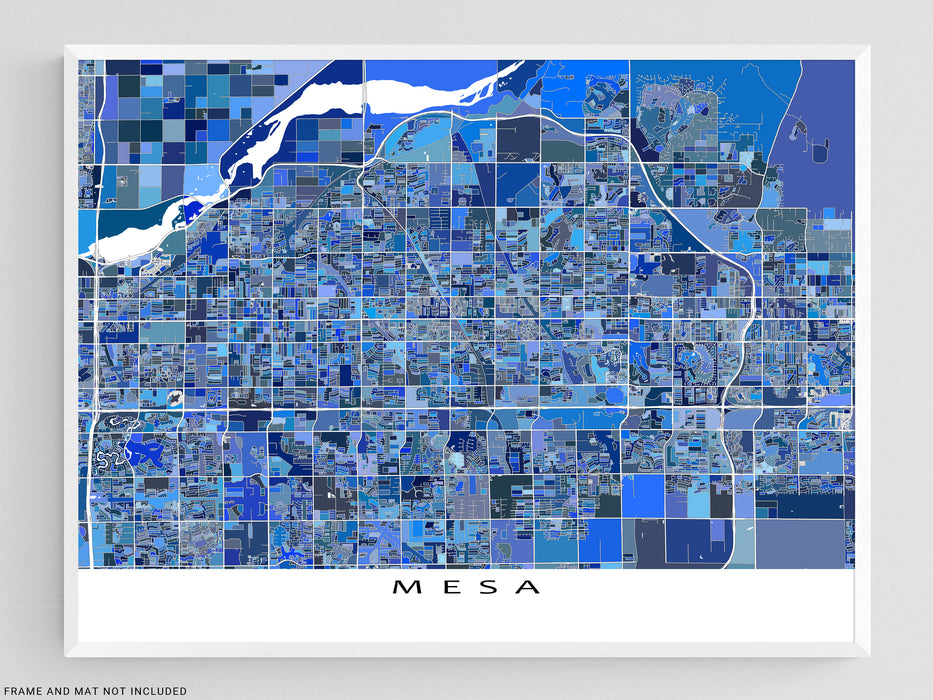Click the 'FRAME AND MAT NOT INCLUDED' caption
The height and width of the screenshot is (700, 933).
(94, 691)
